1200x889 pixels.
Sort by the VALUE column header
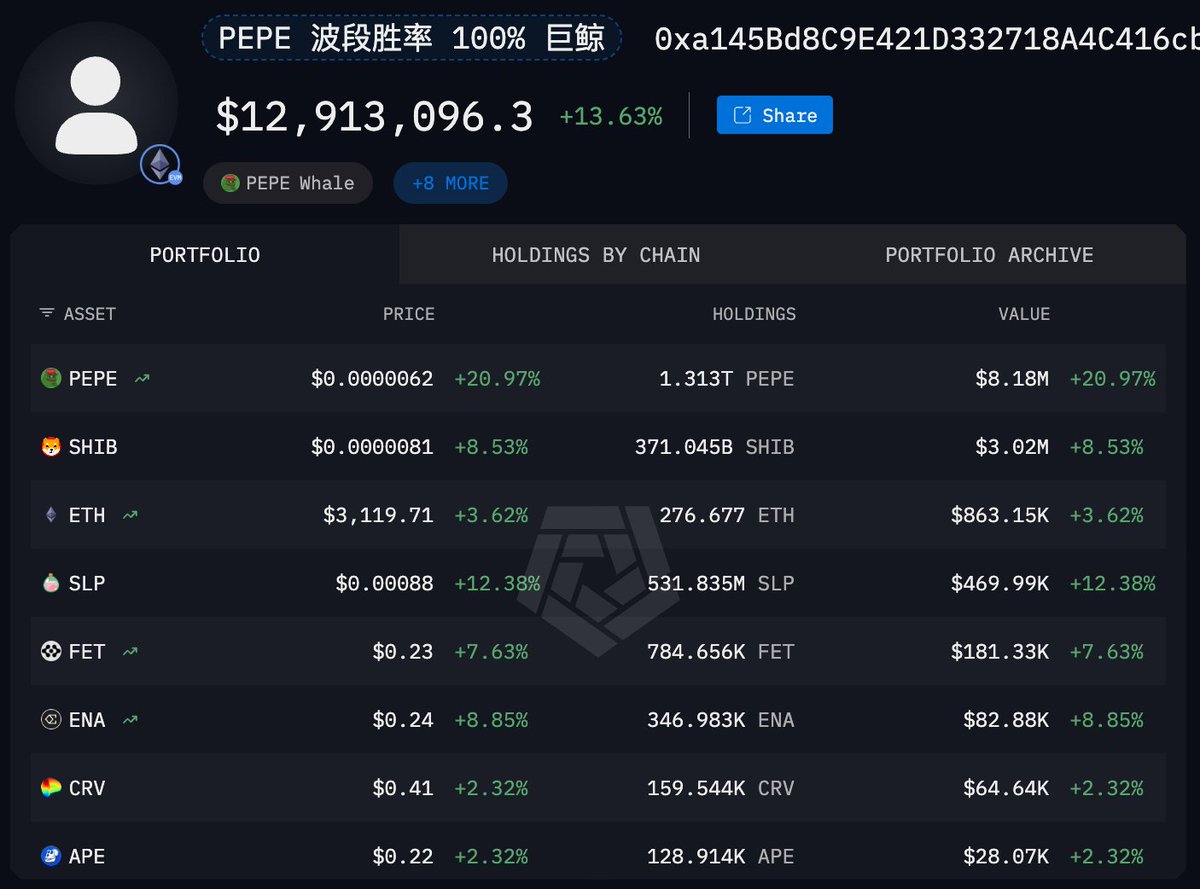(x=1024, y=314)
